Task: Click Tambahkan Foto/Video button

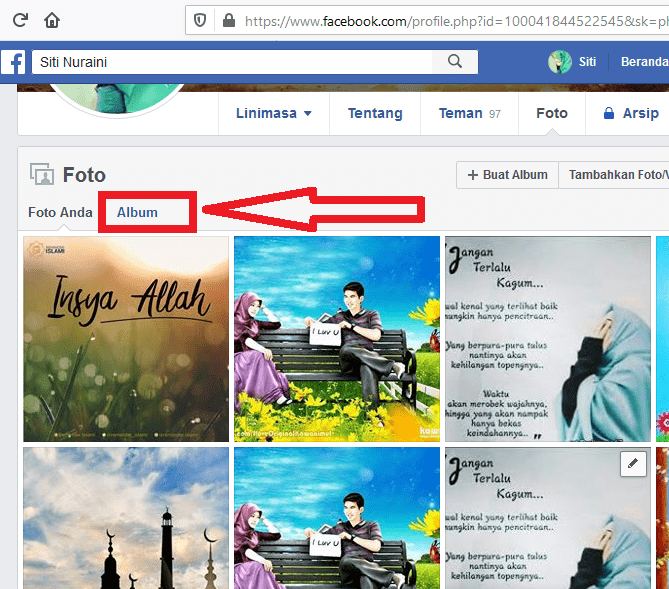Action: click(614, 175)
